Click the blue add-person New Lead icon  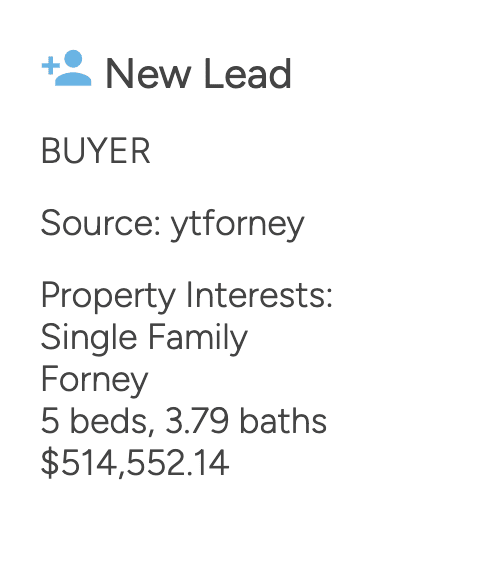click(x=66, y=68)
